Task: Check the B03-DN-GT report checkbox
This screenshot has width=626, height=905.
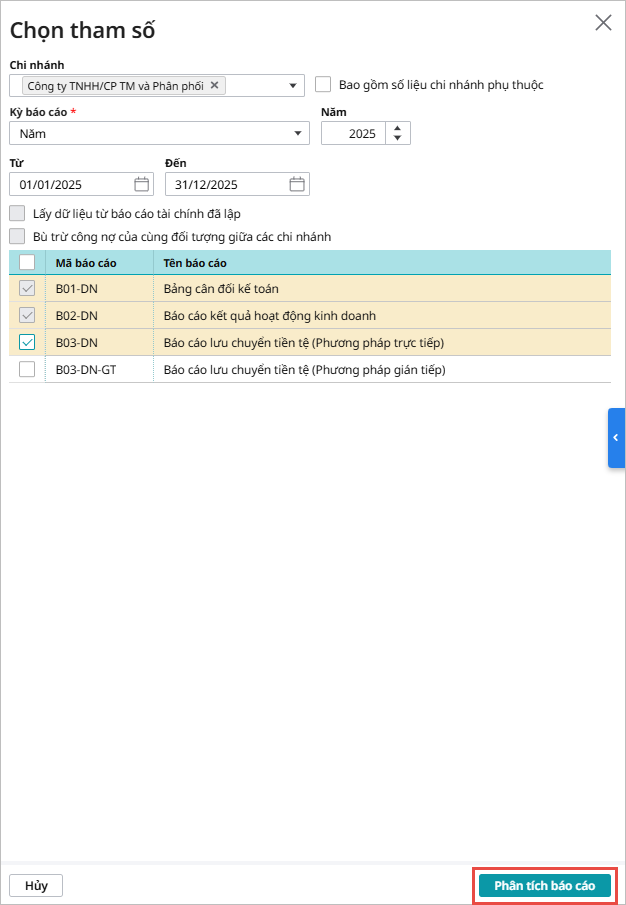Action: pos(27,369)
